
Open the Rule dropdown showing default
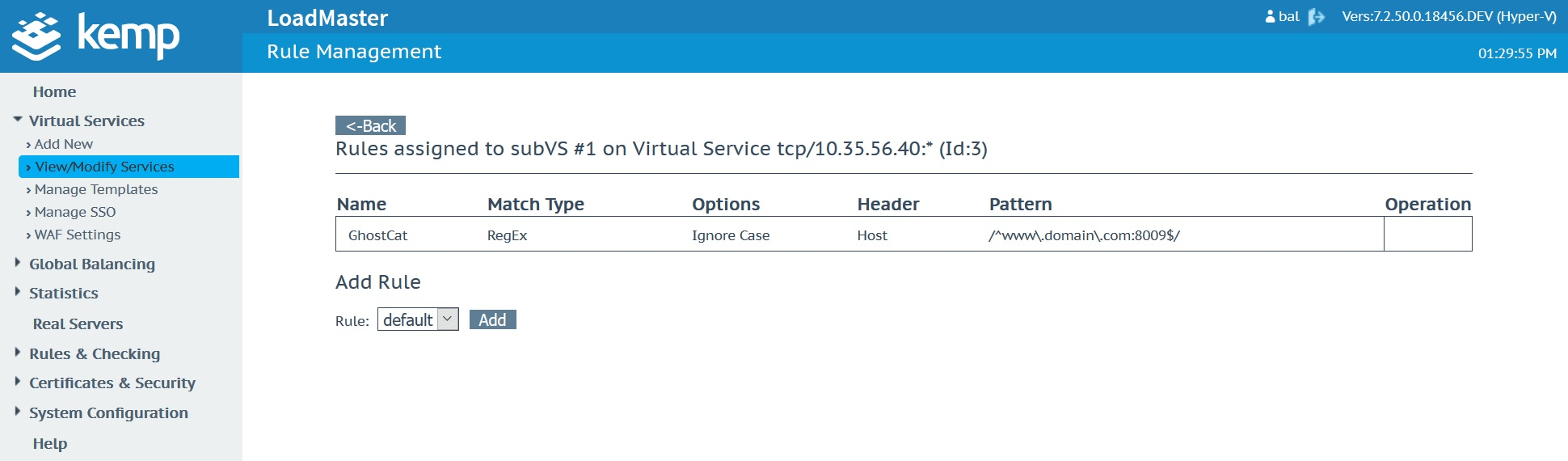click(418, 320)
